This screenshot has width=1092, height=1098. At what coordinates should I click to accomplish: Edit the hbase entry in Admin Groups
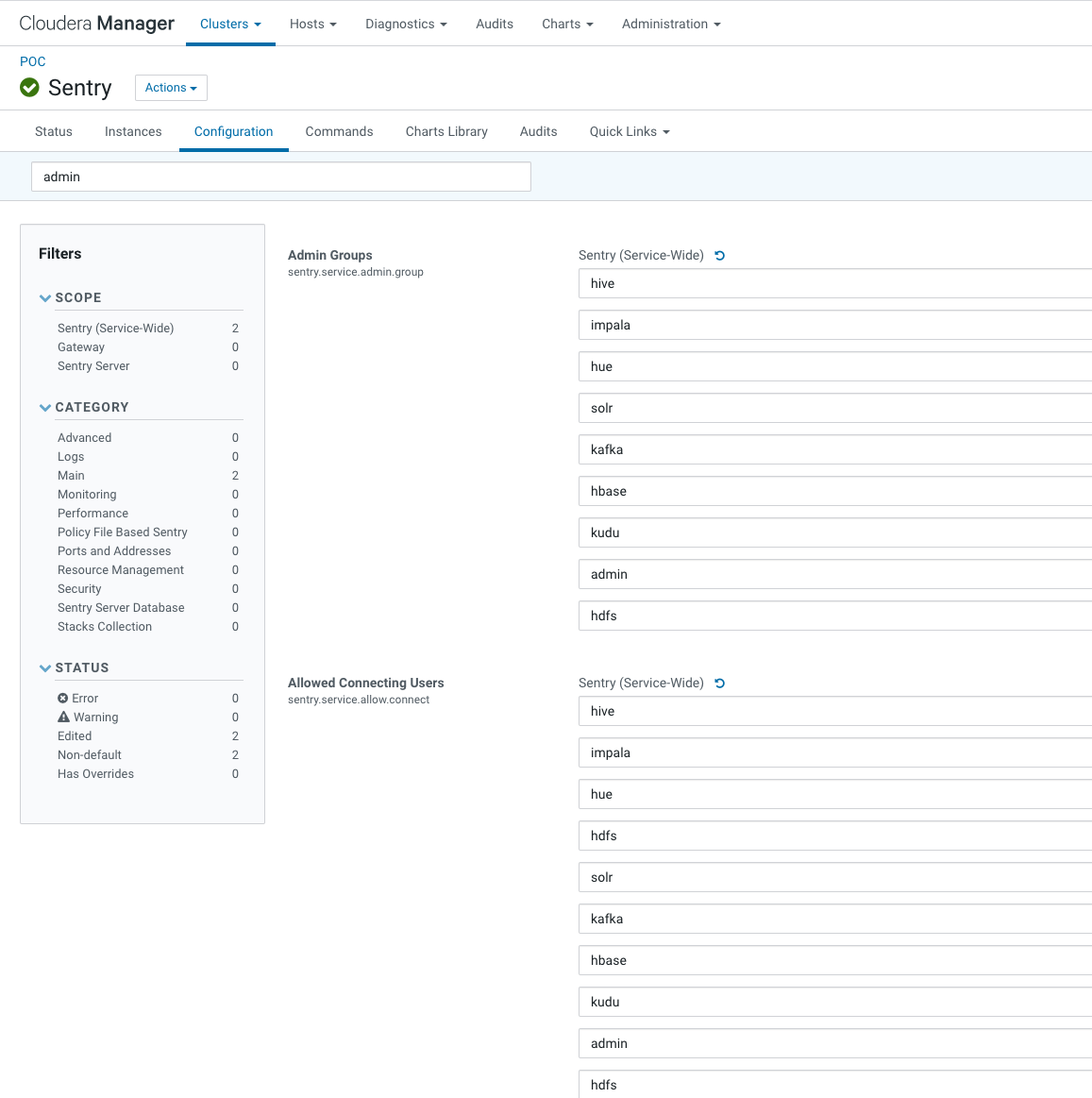[835, 491]
